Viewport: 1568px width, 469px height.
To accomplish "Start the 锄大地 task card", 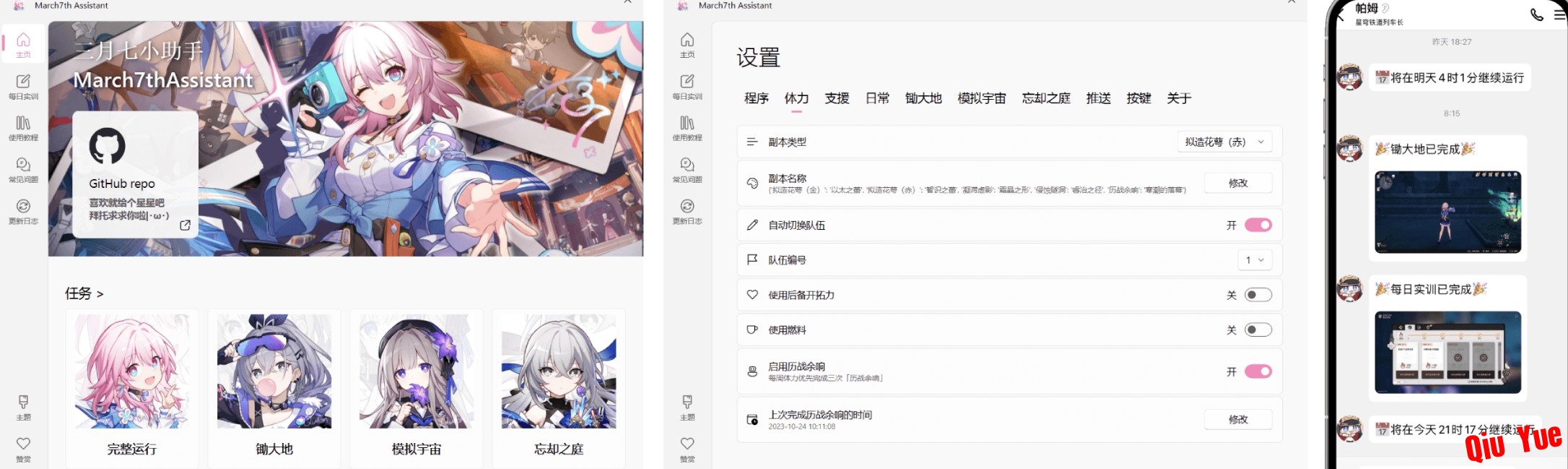I will (274, 389).
